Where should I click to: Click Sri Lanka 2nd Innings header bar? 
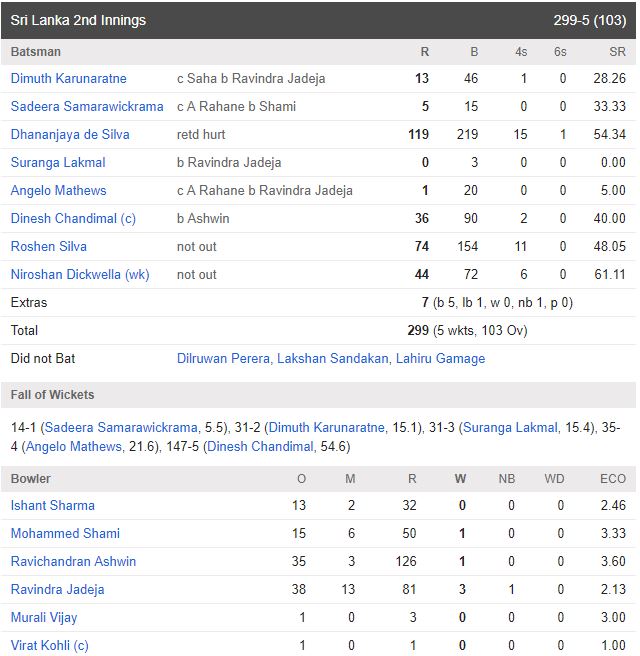[318, 20]
